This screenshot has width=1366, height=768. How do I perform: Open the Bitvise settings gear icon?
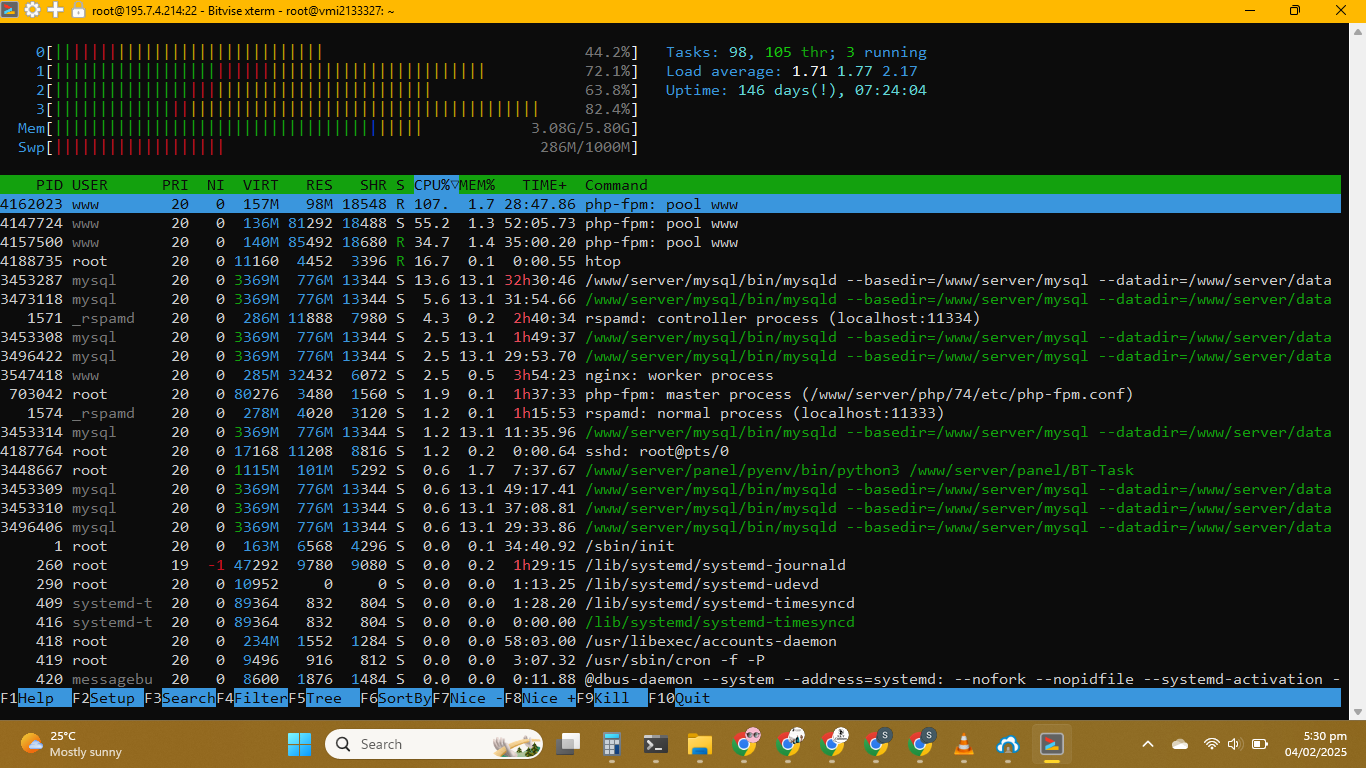[32, 10]
